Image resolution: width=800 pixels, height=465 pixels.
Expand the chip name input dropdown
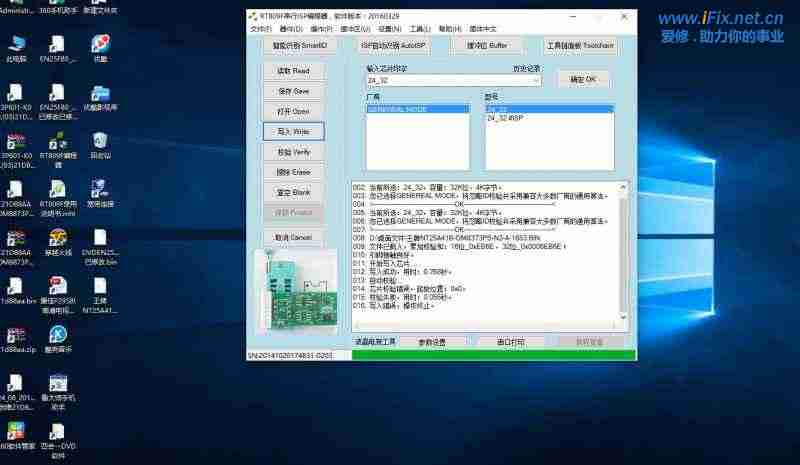(536, 80)
